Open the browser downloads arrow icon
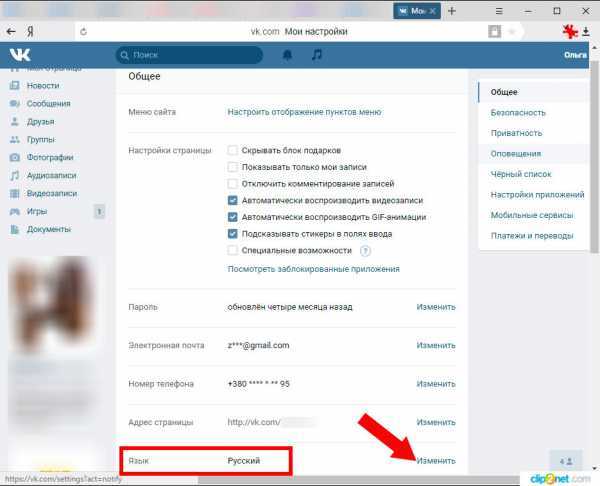This screenshot has height=486, width=600. 586,31
